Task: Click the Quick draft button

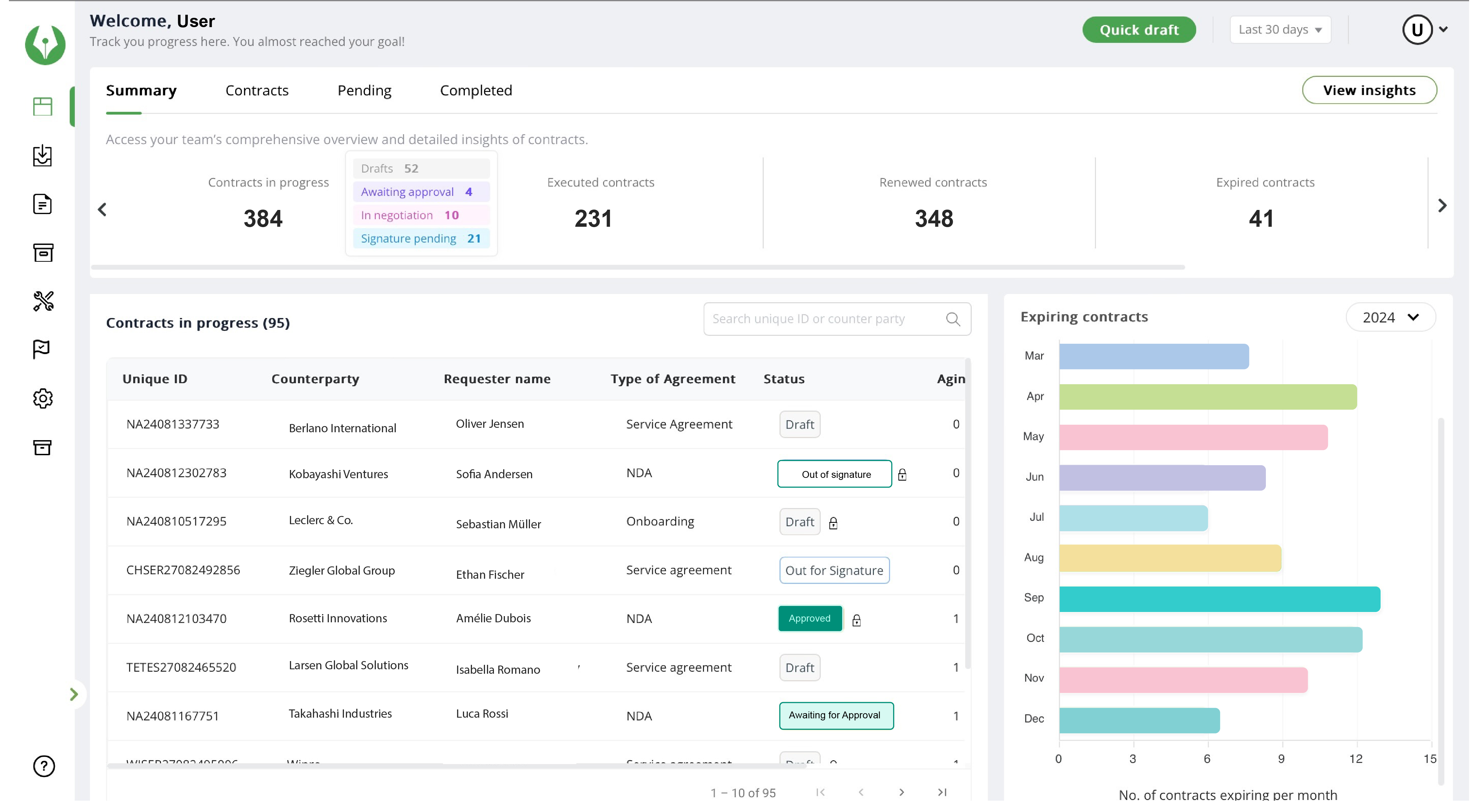Action: coord(1139,30)
